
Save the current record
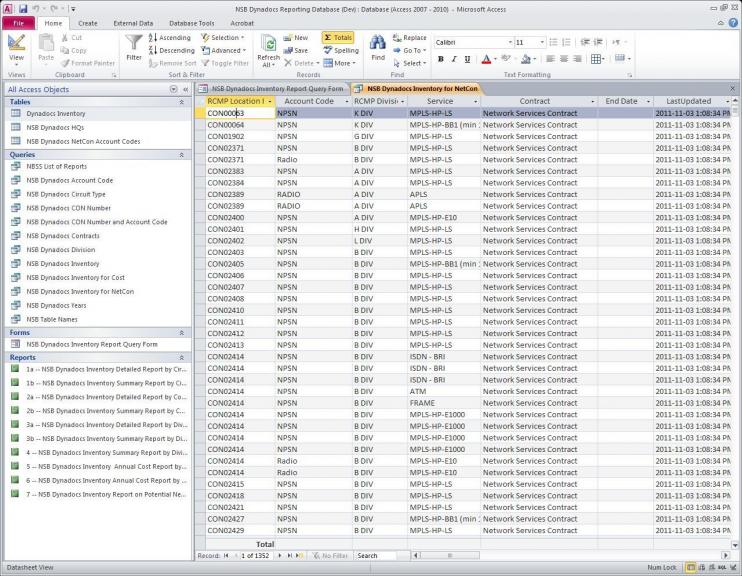point(295,50)
